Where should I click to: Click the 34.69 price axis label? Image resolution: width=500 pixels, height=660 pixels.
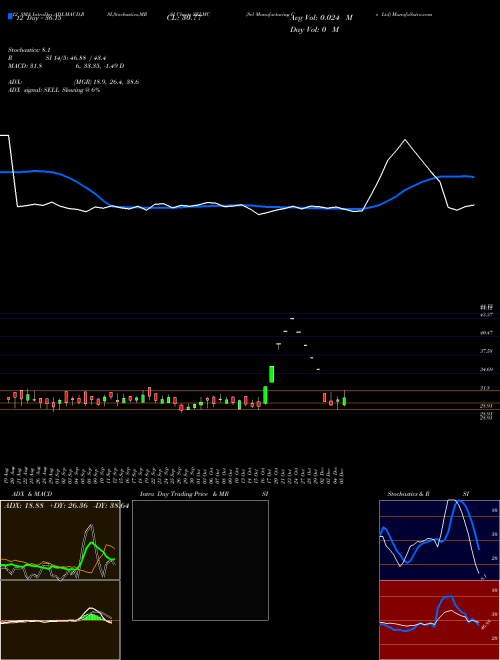point(487,369)
